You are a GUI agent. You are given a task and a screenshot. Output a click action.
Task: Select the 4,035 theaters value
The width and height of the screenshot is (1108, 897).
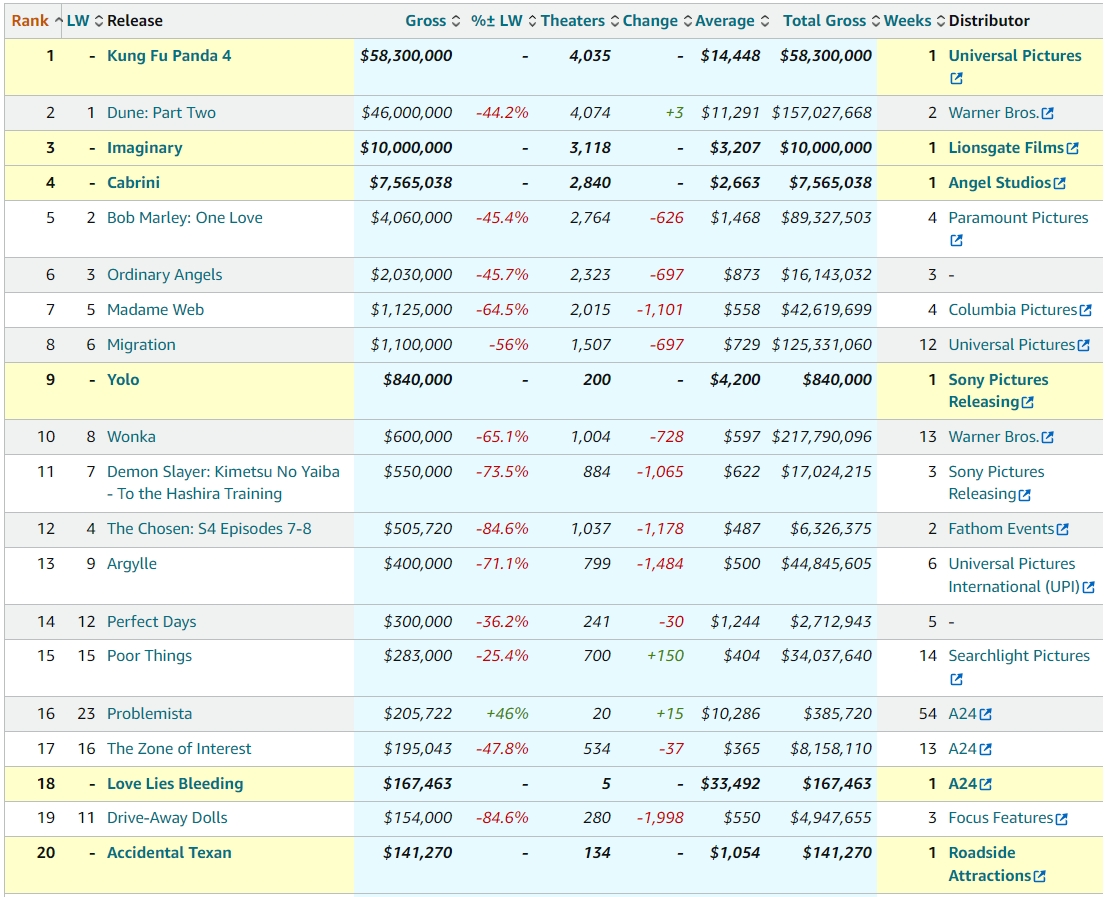(x=590, y=56)
